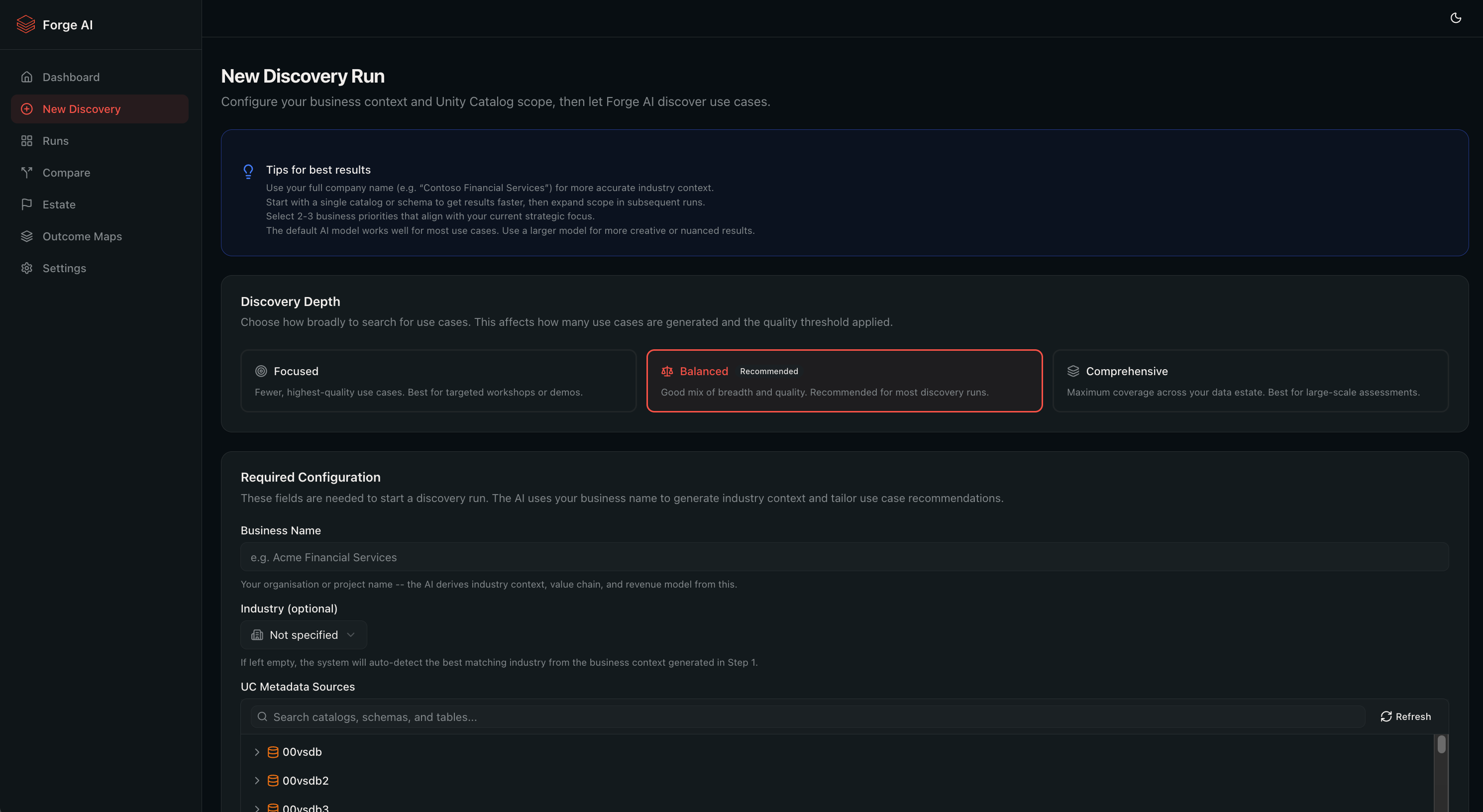Select the Balanced depth option

845,381
